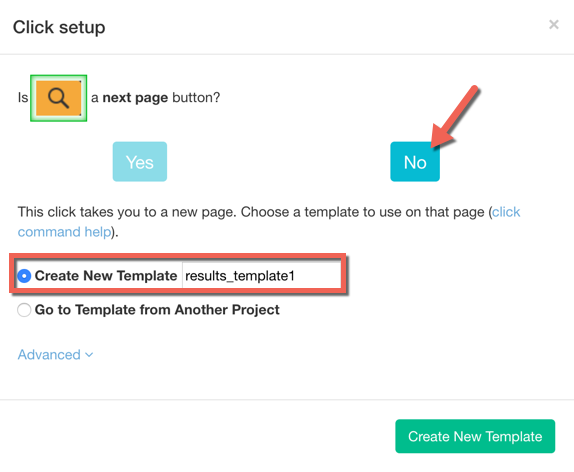This screenshot has height=472, width=574.
Task: Close the Click setup dialog
Action: click(554, 25)
